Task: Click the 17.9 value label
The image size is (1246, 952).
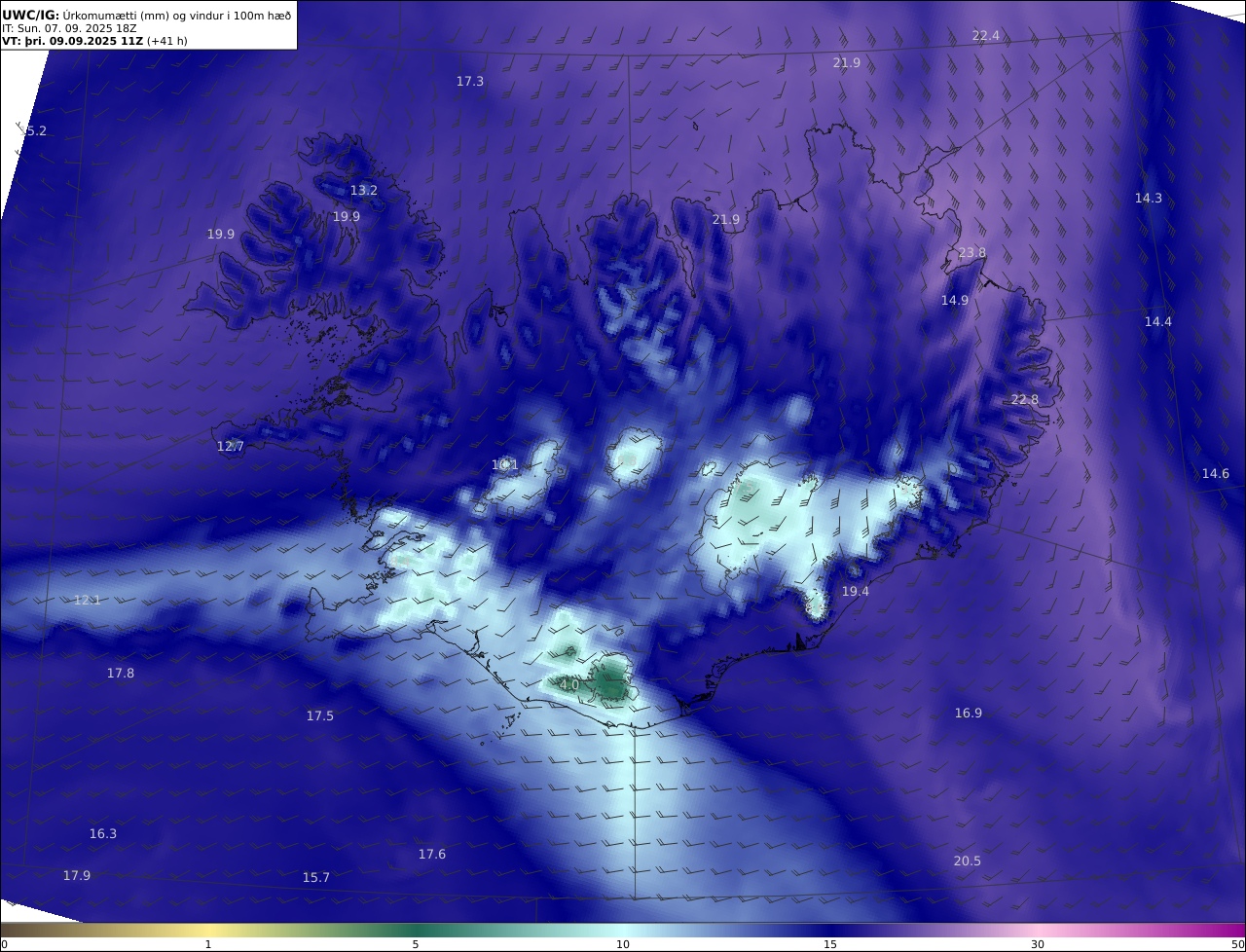Action: click(x=77, y=876)
